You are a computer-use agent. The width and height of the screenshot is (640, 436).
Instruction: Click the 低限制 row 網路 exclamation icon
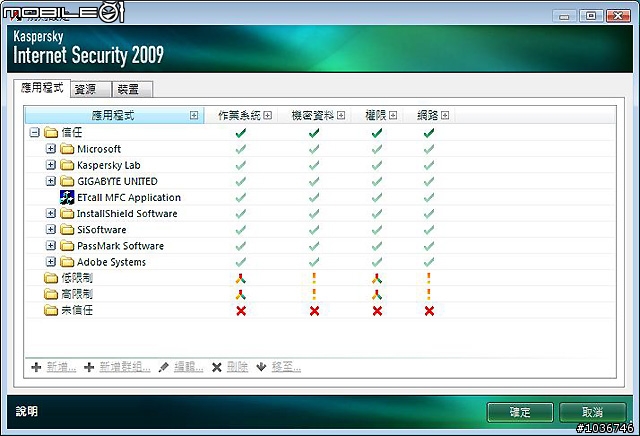pyautogui.click(x=429, y=278)
